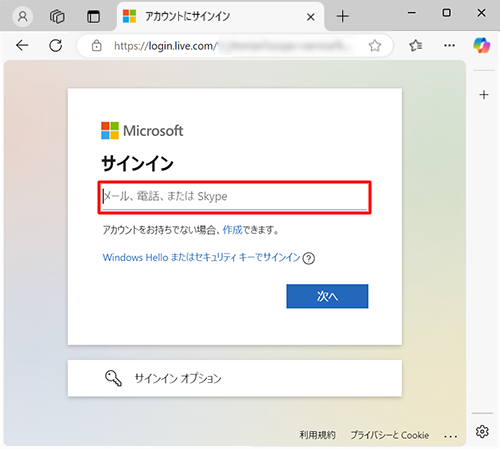Open the browser profile icon
The image size is (500, 449).
click(x=22, y=16)
